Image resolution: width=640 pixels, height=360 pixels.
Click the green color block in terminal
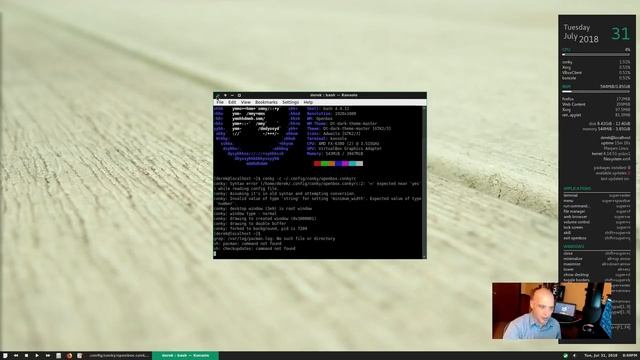324,163
